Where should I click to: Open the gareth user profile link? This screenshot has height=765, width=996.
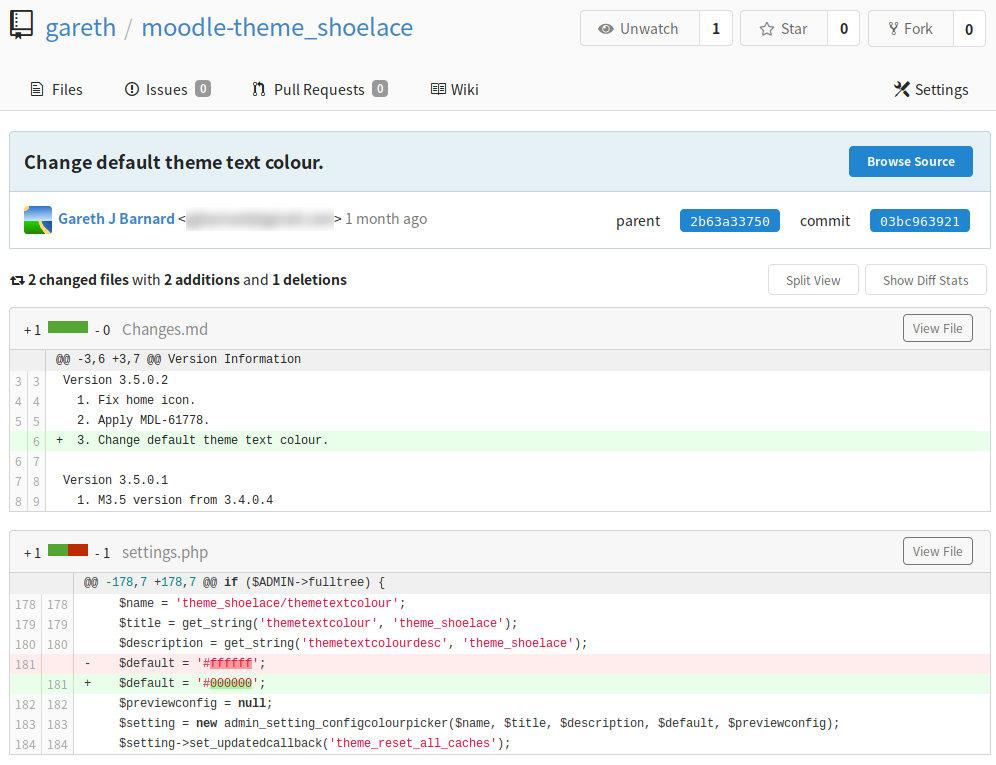tap(80, 27)
